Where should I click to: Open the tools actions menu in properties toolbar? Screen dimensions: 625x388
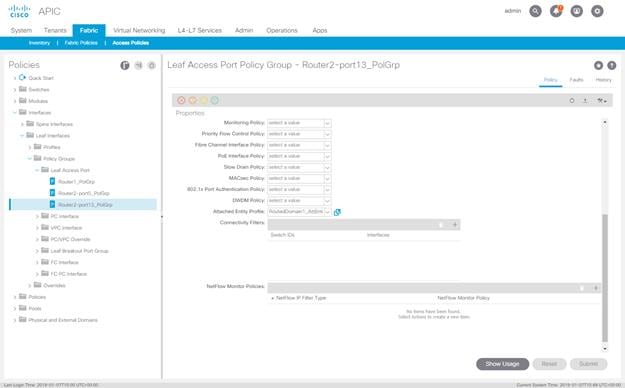tap(601, 101)
